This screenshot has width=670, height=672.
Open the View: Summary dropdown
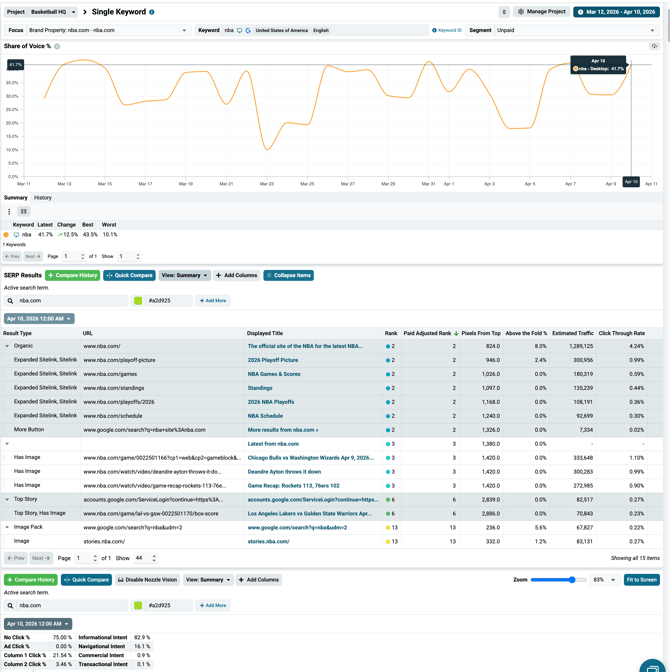pyautogui.click(x=185, y=275)
